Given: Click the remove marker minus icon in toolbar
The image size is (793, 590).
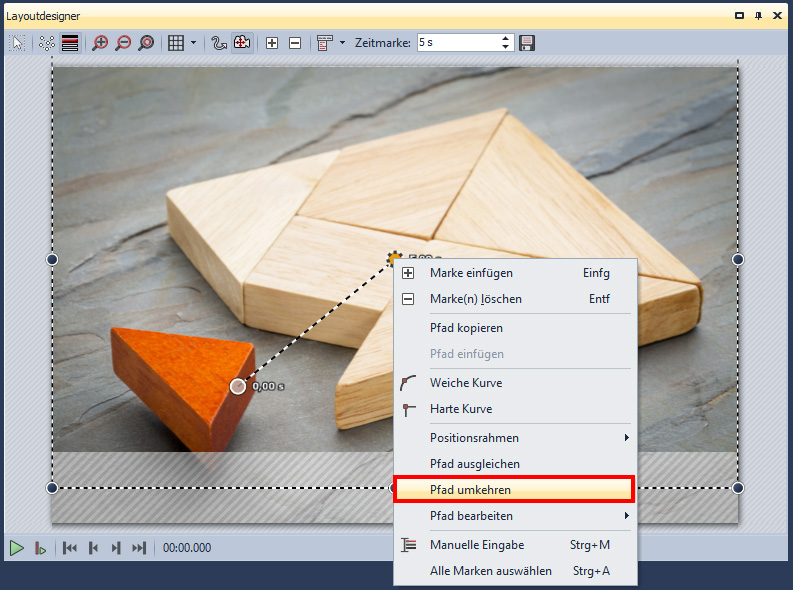Looking at the screenshot, I should click(294, 43).
